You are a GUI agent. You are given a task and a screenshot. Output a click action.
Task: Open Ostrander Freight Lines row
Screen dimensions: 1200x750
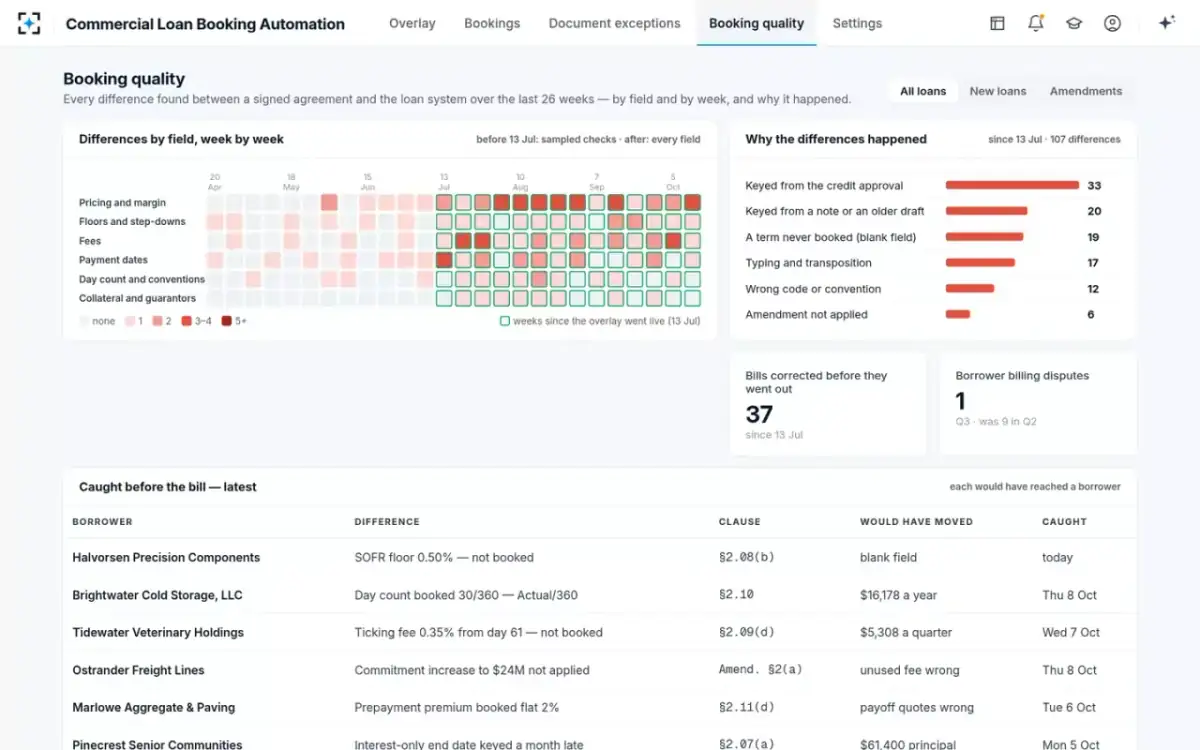(x=600, y=670)
